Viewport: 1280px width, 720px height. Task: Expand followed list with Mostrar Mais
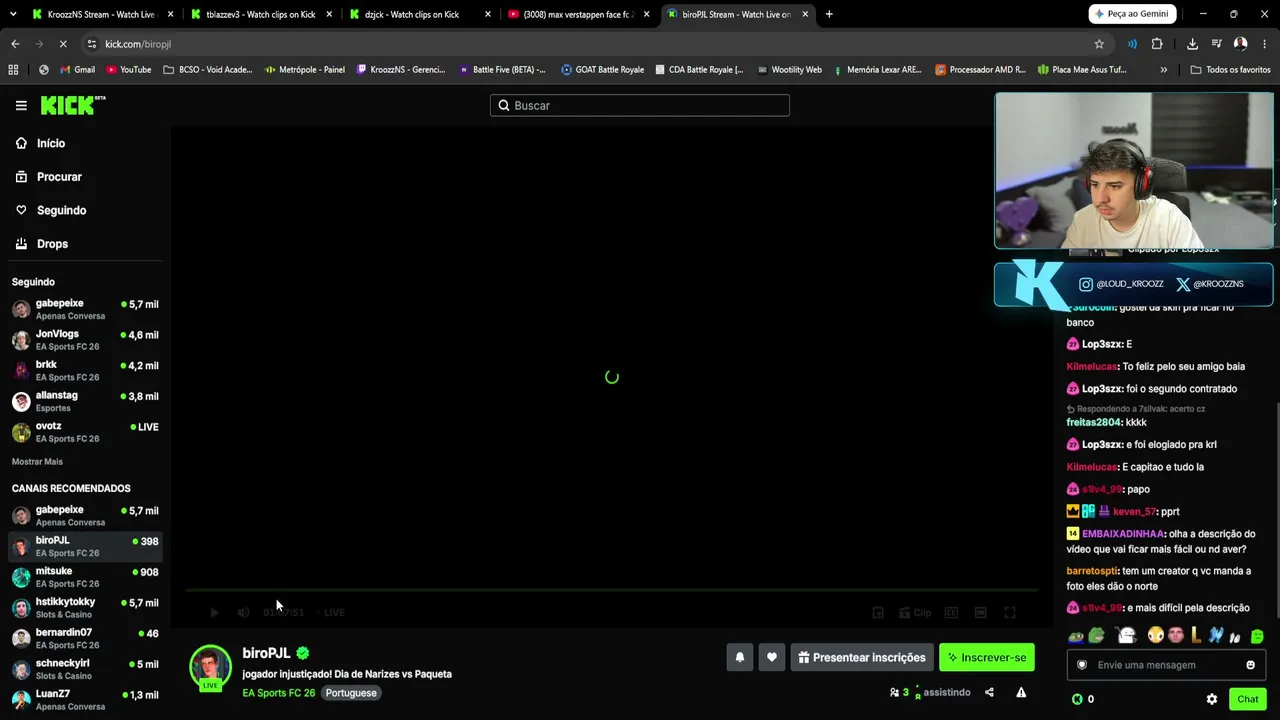coord(37,462)
